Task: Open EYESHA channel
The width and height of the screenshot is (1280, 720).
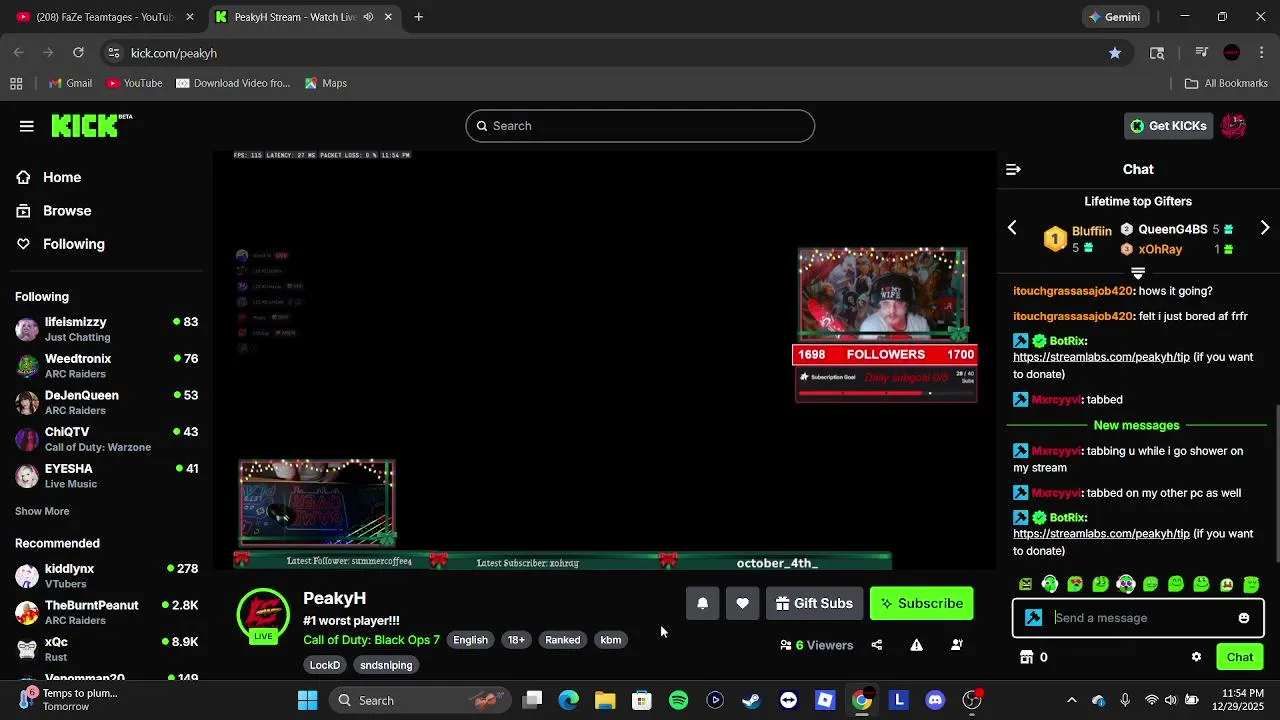Action: (x=106, y=476)
